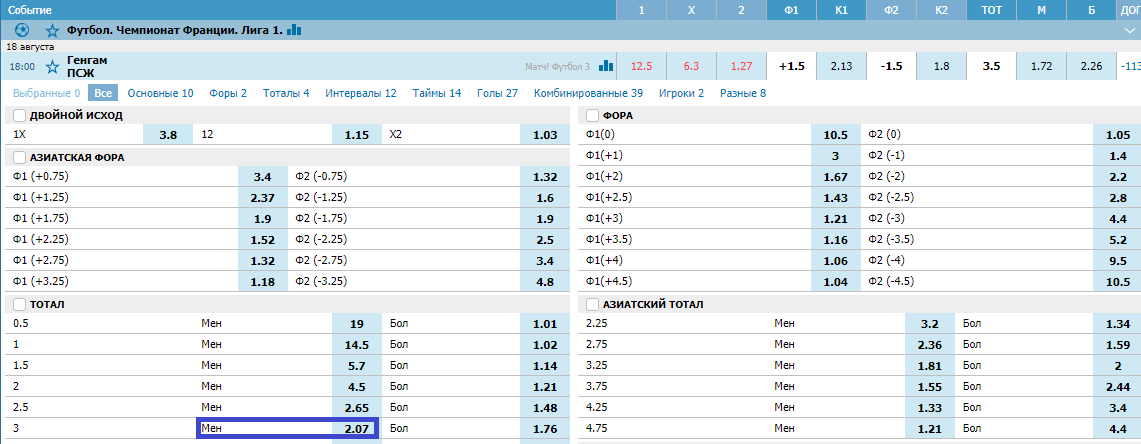1141x444 pixels.
Task: Select Ф1(0) odds 10.5
Action: pos(835,135)
